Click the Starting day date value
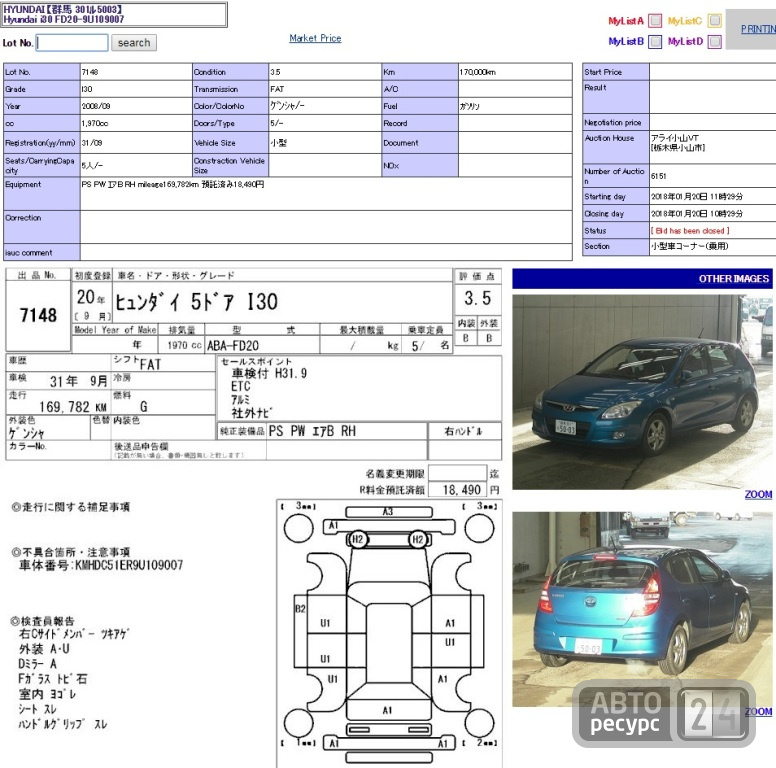The width and height of the screenshot is (776, 768). (696, 196)
